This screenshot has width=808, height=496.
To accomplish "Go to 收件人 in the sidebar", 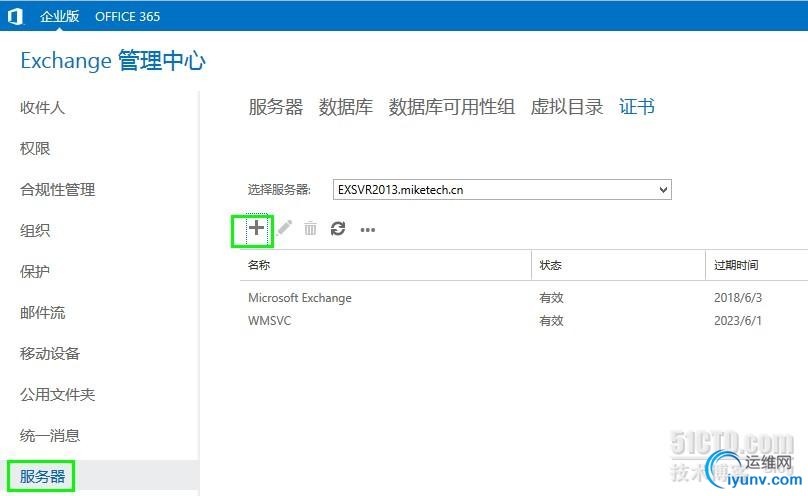I will click(x=42, y=108).
